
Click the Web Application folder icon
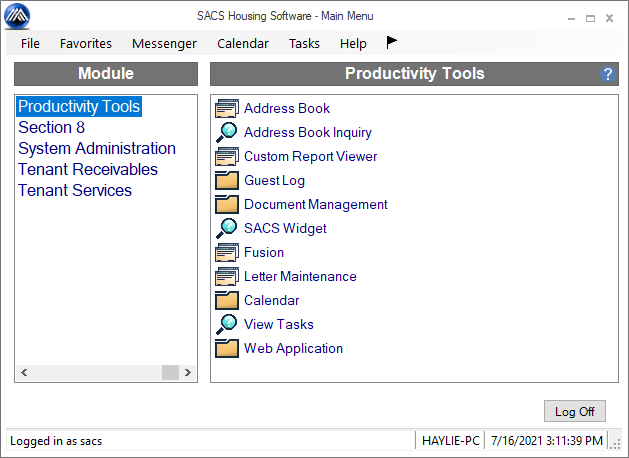click(227, 348)
